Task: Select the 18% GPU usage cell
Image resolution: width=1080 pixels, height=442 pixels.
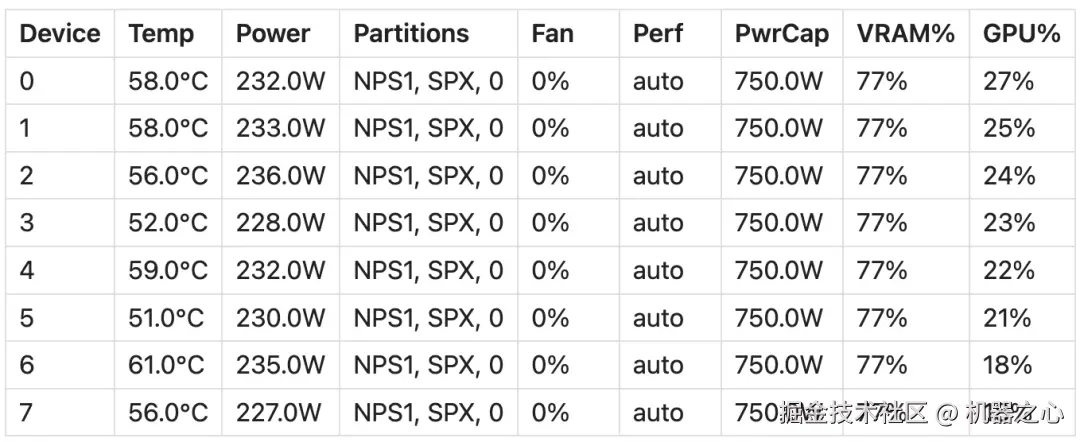Action: [x=1007, y=365]
